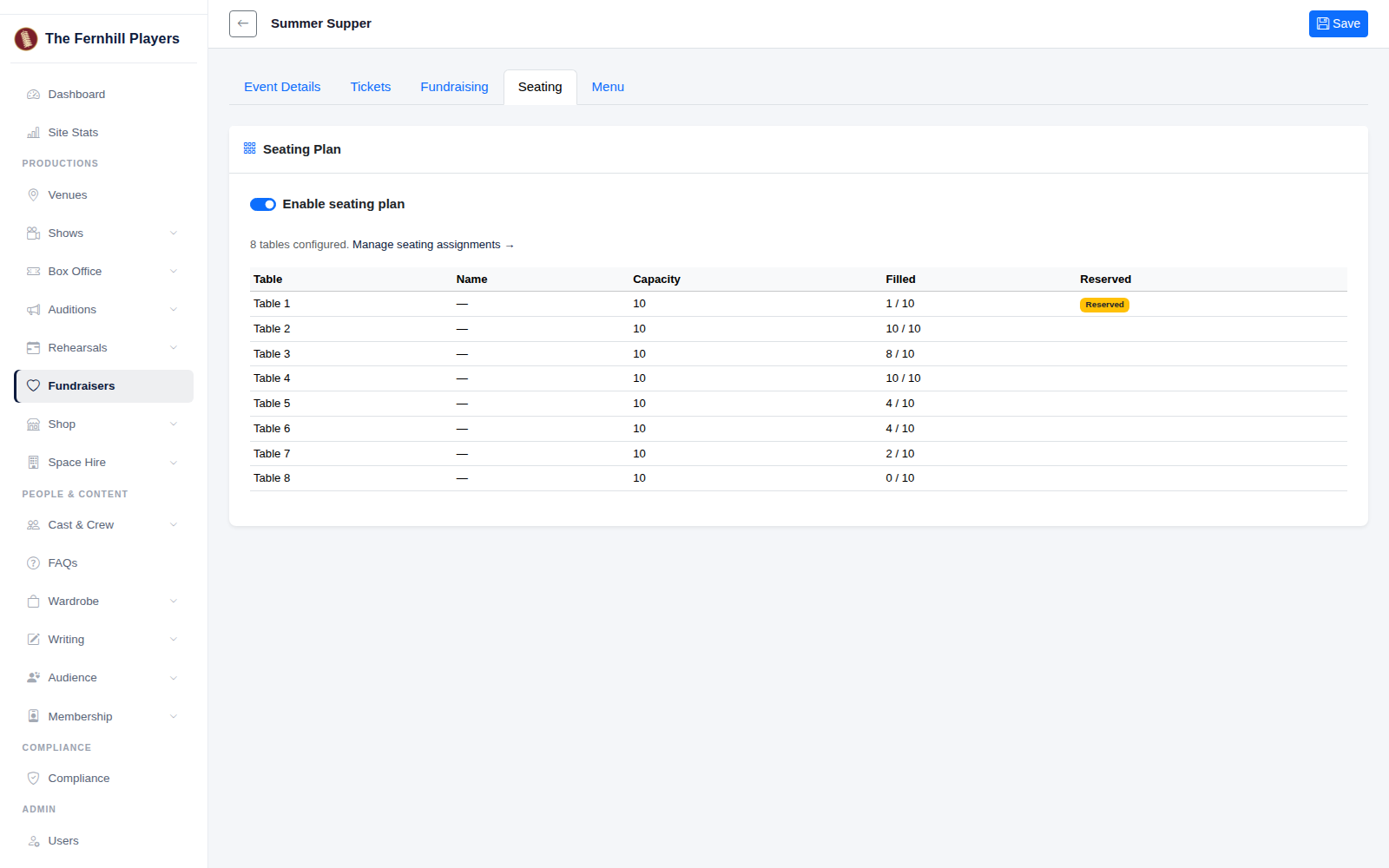The image size is (1389, 868).
Task: Open Manage seating assignments link
Action: click(x=433, y=245)
